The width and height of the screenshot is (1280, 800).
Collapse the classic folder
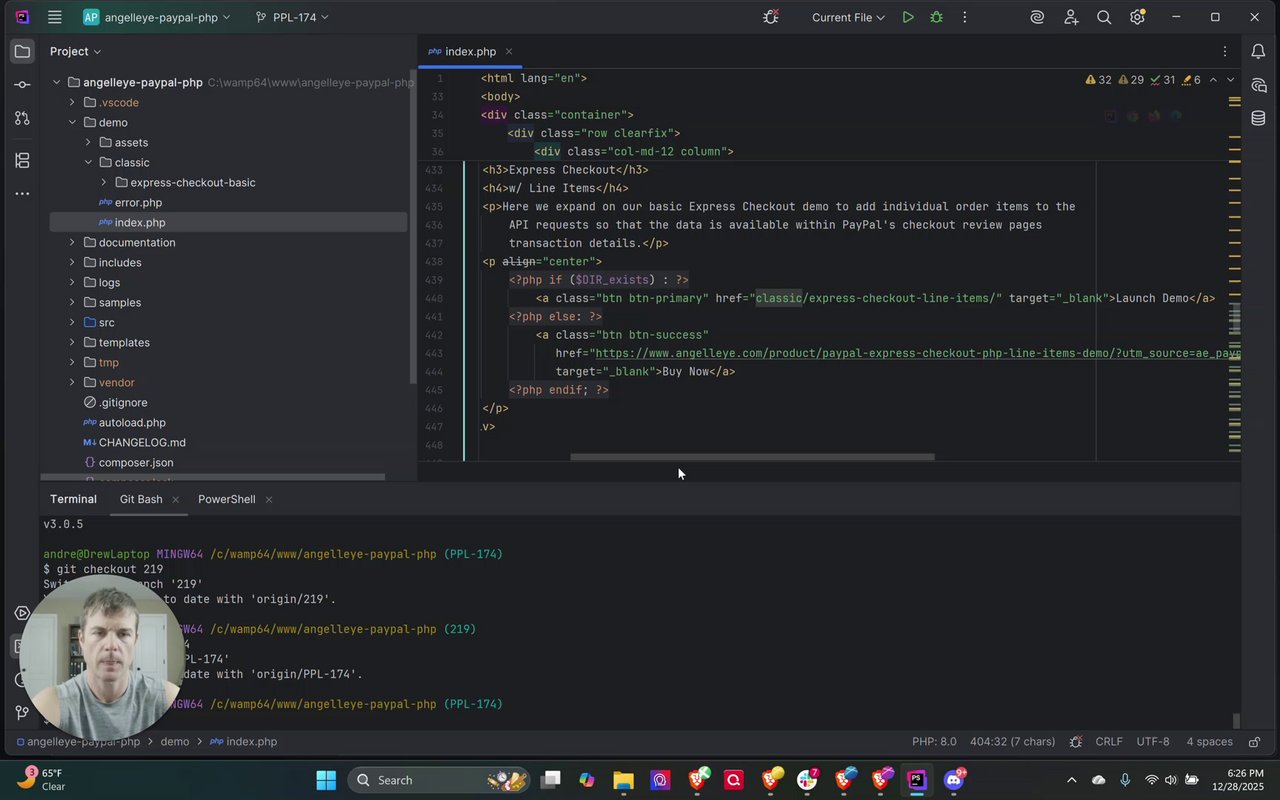tap(88, 162)
